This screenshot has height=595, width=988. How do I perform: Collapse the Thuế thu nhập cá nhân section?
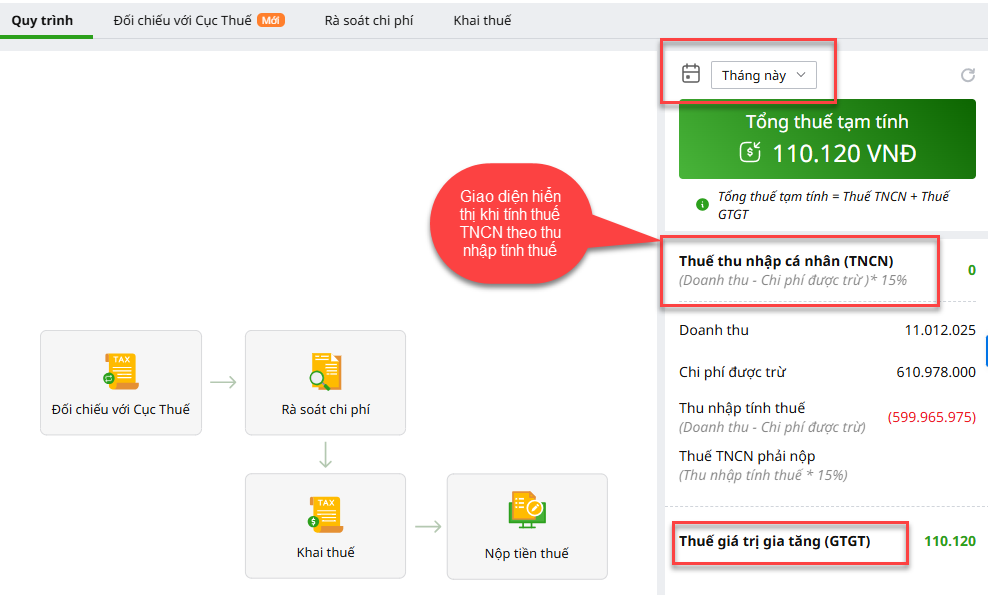coord(786,261)
